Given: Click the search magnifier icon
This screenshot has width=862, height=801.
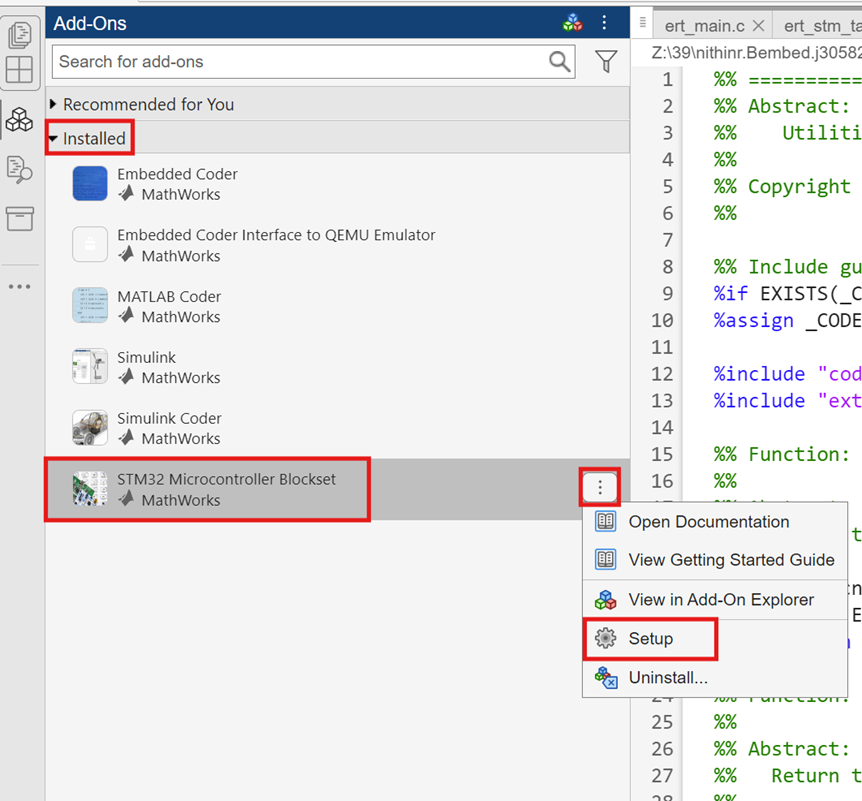Looking at the screenshot, I should (560, 62).
